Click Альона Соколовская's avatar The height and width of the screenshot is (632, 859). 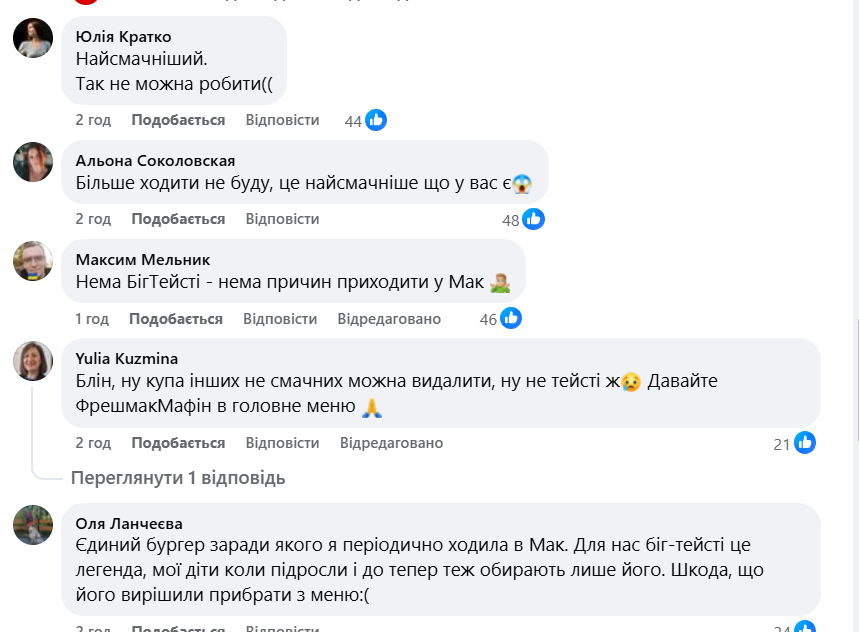pyautogui.click(x=33, y=161)
